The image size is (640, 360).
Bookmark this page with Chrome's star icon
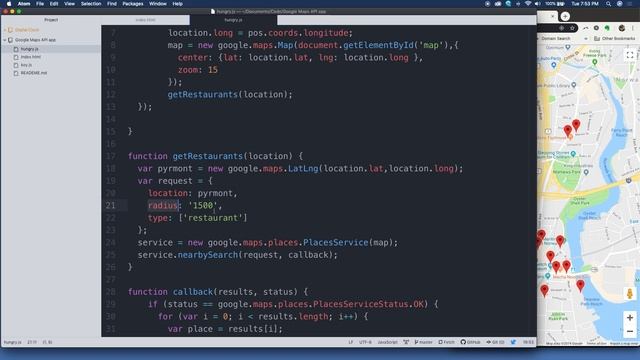[x=572, y=28]
